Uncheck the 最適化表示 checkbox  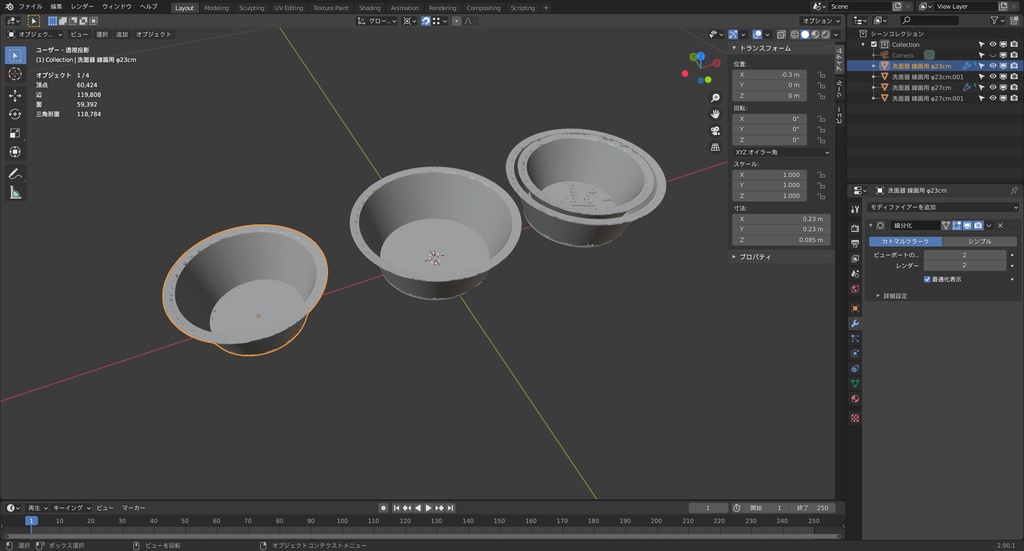(x=927, y=279)
